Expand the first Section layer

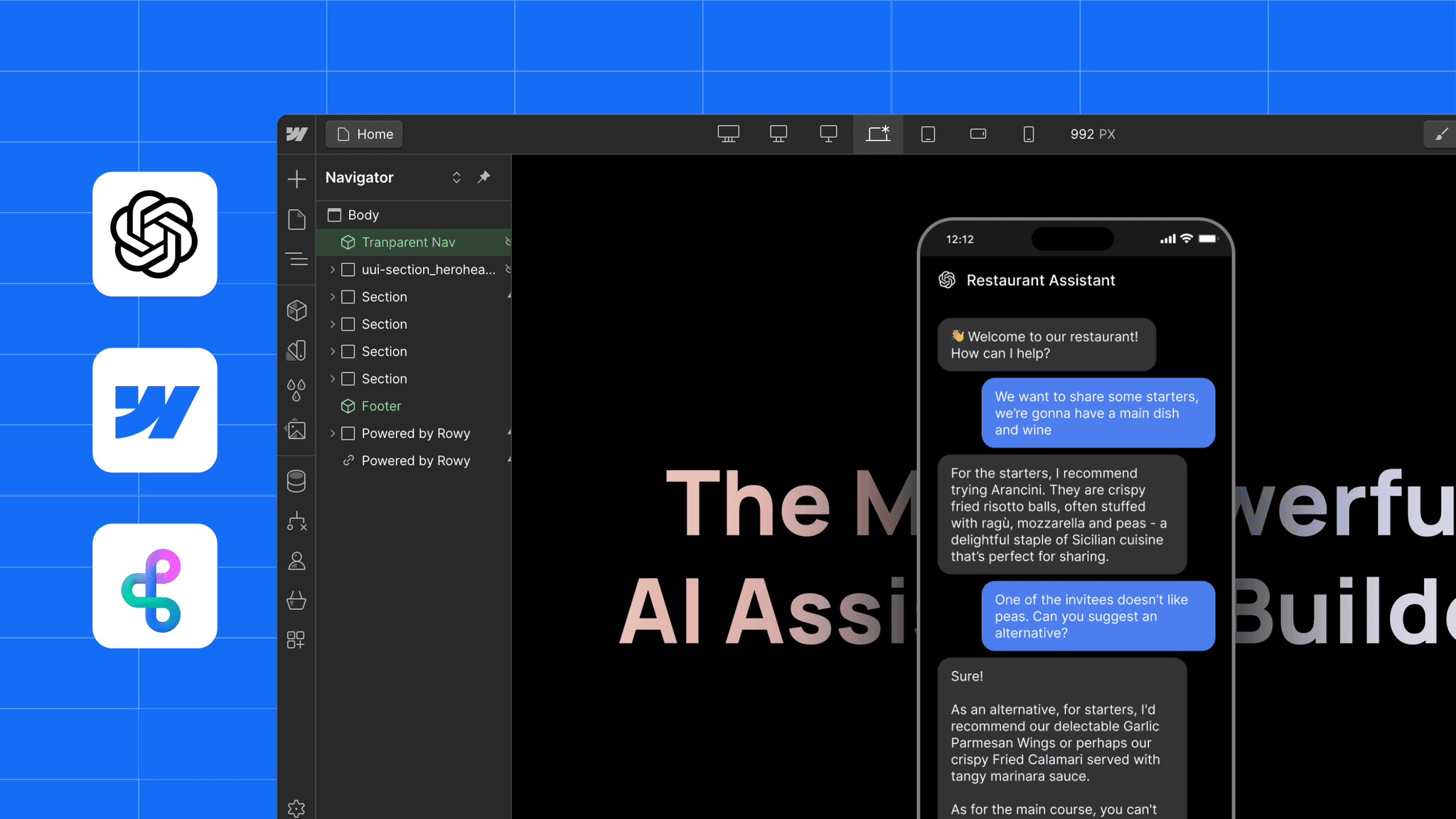click(x=333, y=296)
